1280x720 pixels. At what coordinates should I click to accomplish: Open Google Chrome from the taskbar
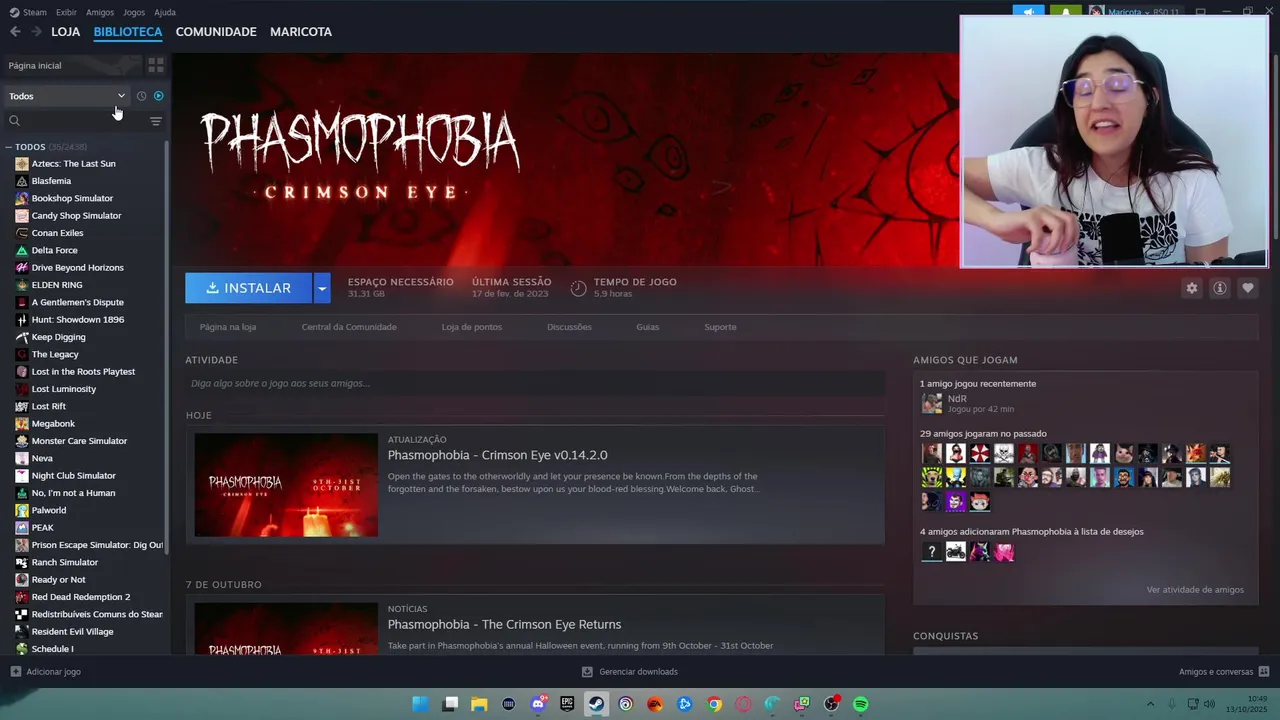click(x=714, y=704)
